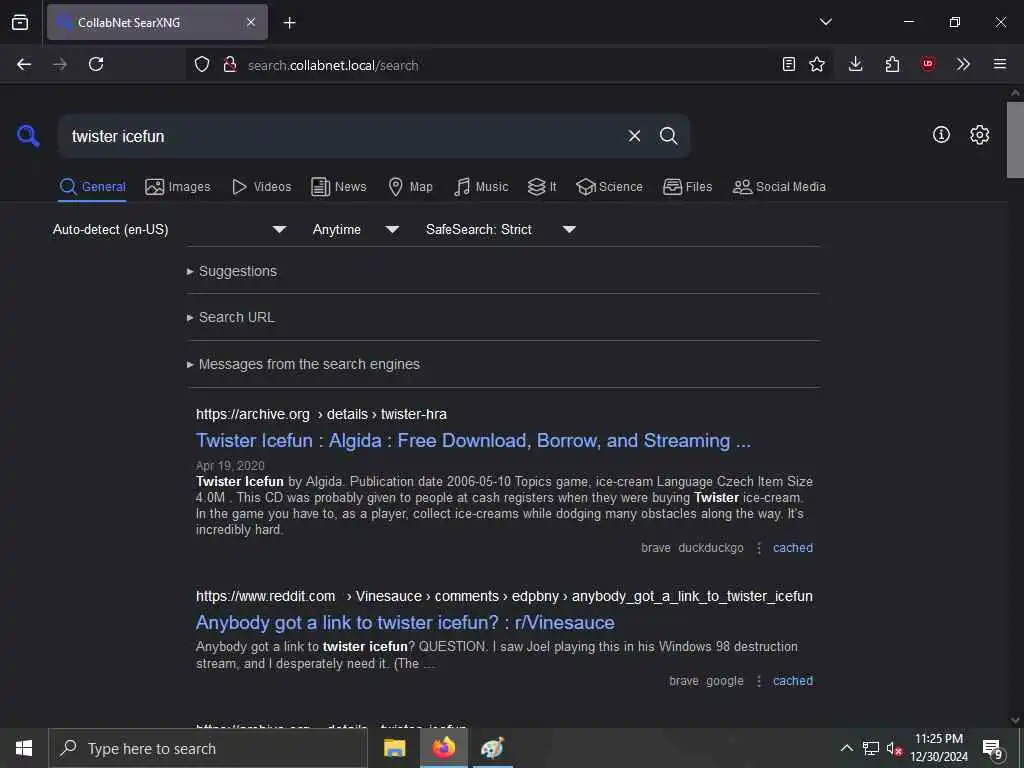Click the reddit.com Vinesauce result URL
1024x768 pixels.
click(x=504, y=596)
